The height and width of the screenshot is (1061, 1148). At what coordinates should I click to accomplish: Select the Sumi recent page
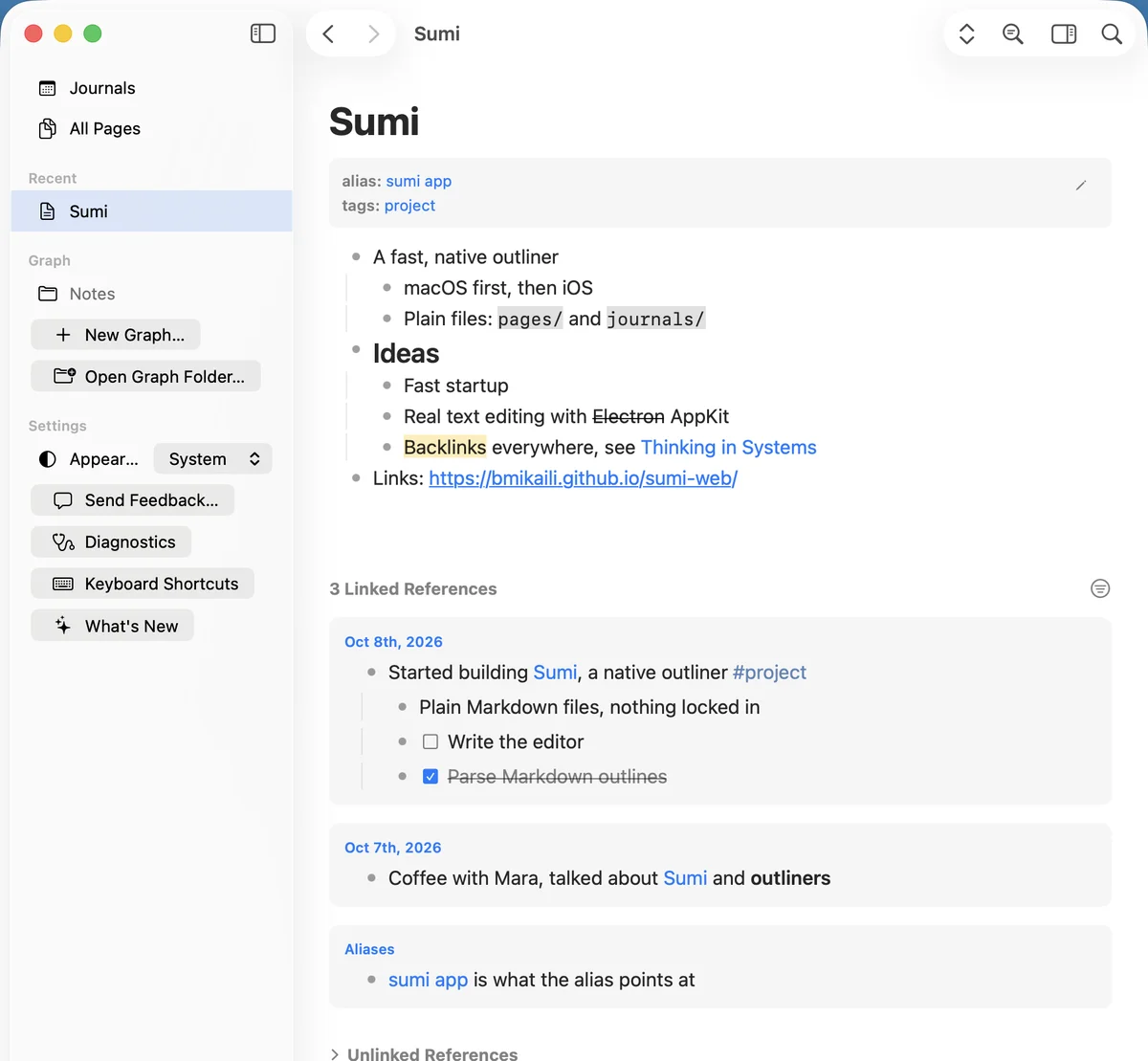point(151,211)
